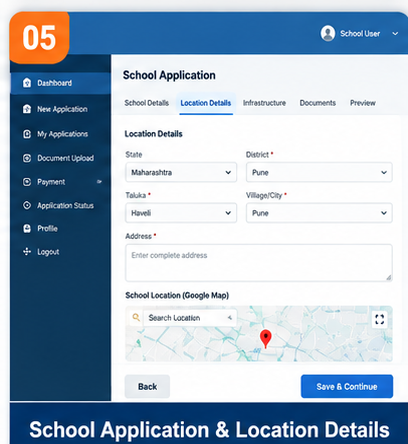
Task: Click the School User avatar icon
Action: (x=328, y=33)
